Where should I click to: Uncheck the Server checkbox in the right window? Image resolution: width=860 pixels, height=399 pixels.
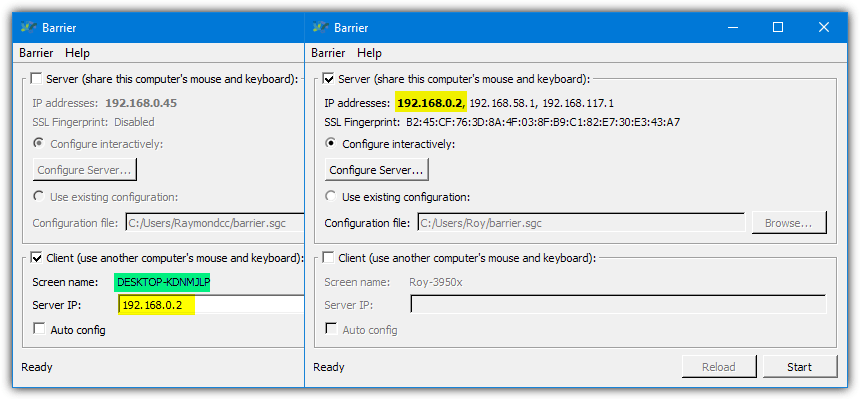pos(329,78)
